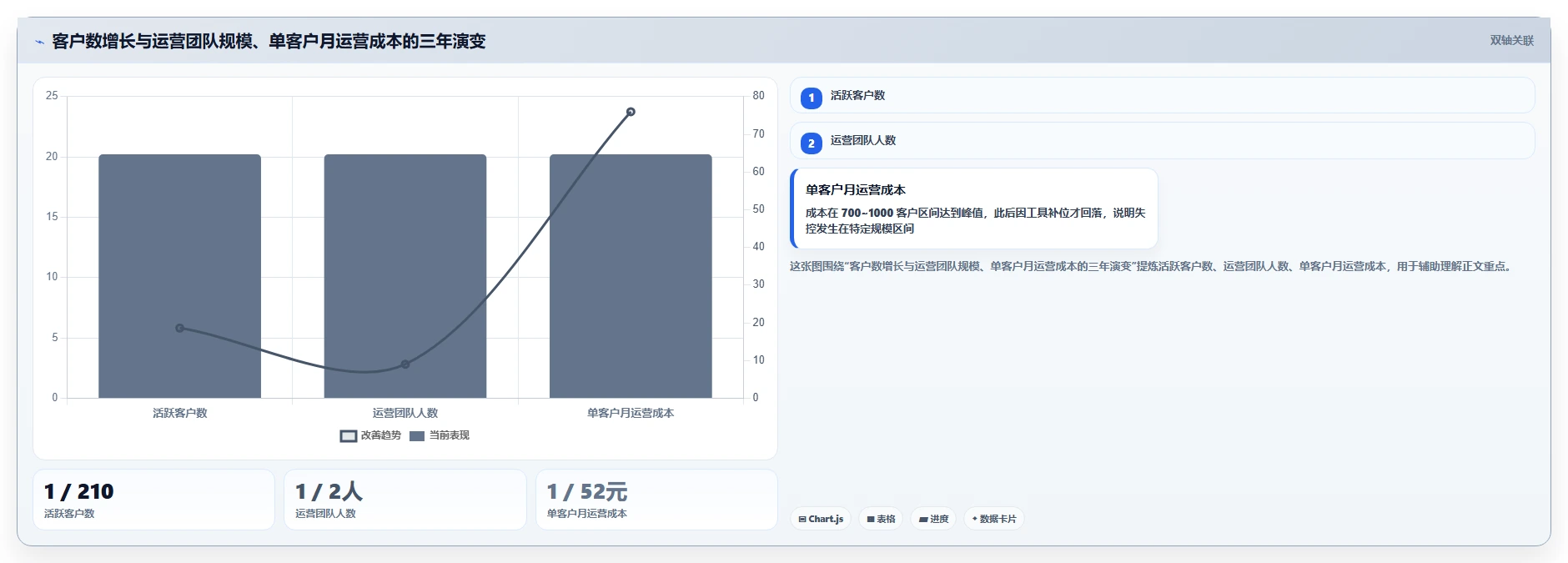Click the line point above 运营团队人数

tap(405, 364)
